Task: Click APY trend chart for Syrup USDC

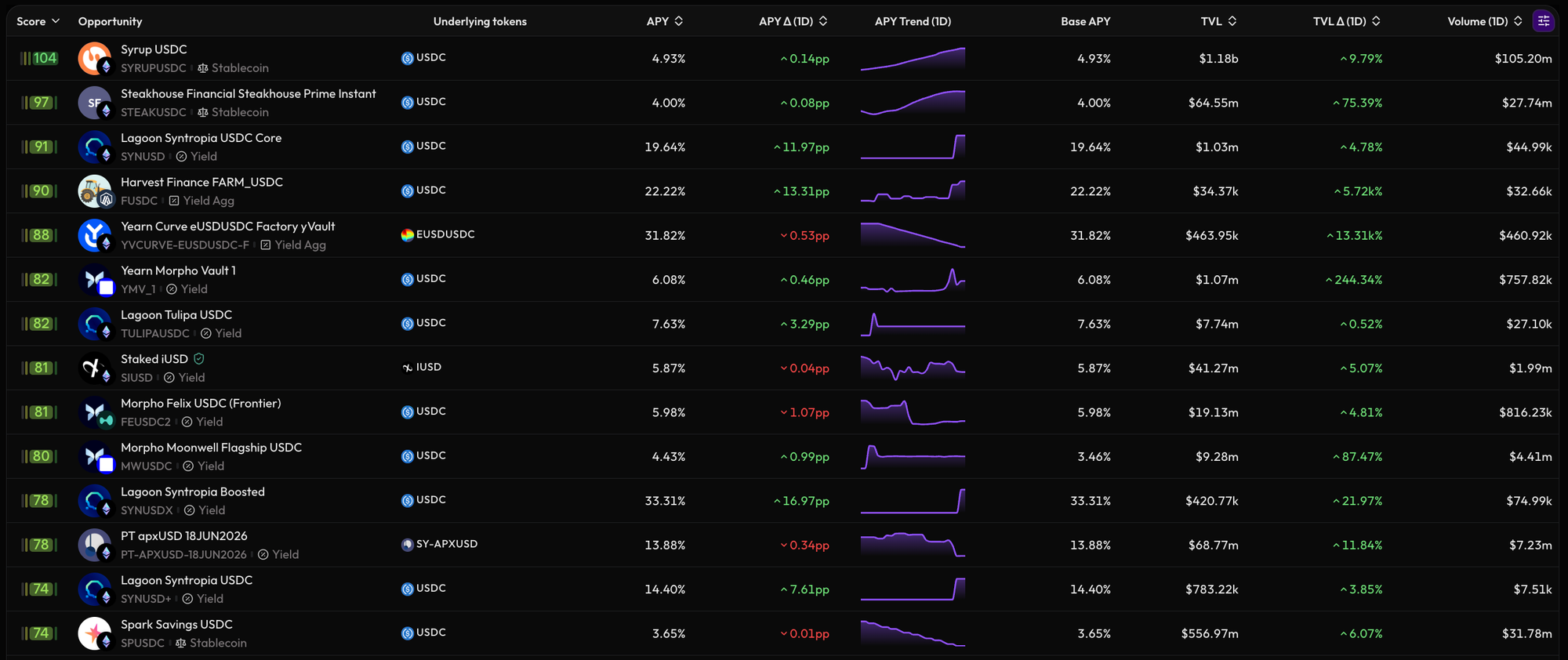Action: [x=913, y=59]
